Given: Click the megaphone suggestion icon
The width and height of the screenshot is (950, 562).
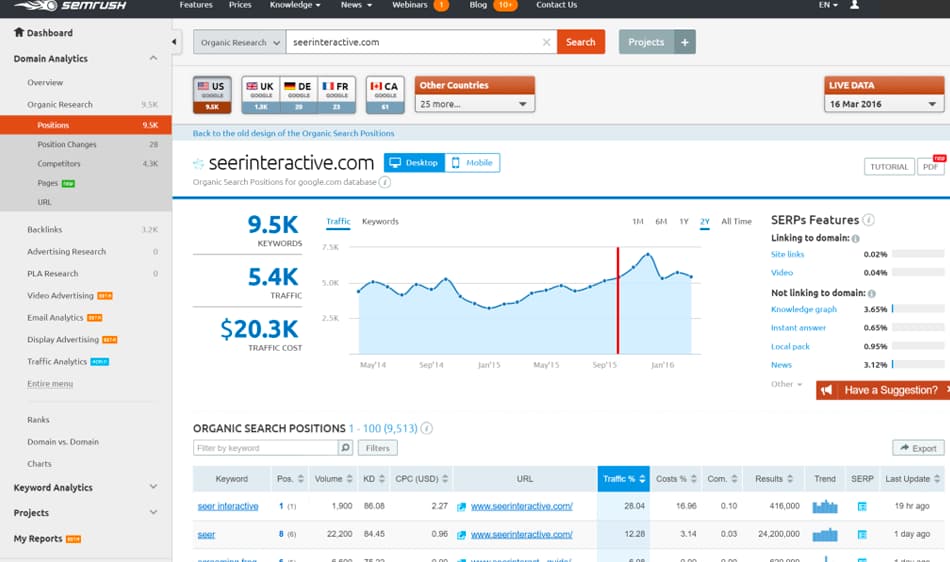Looking at the screenshot, I should pos(826,391).
